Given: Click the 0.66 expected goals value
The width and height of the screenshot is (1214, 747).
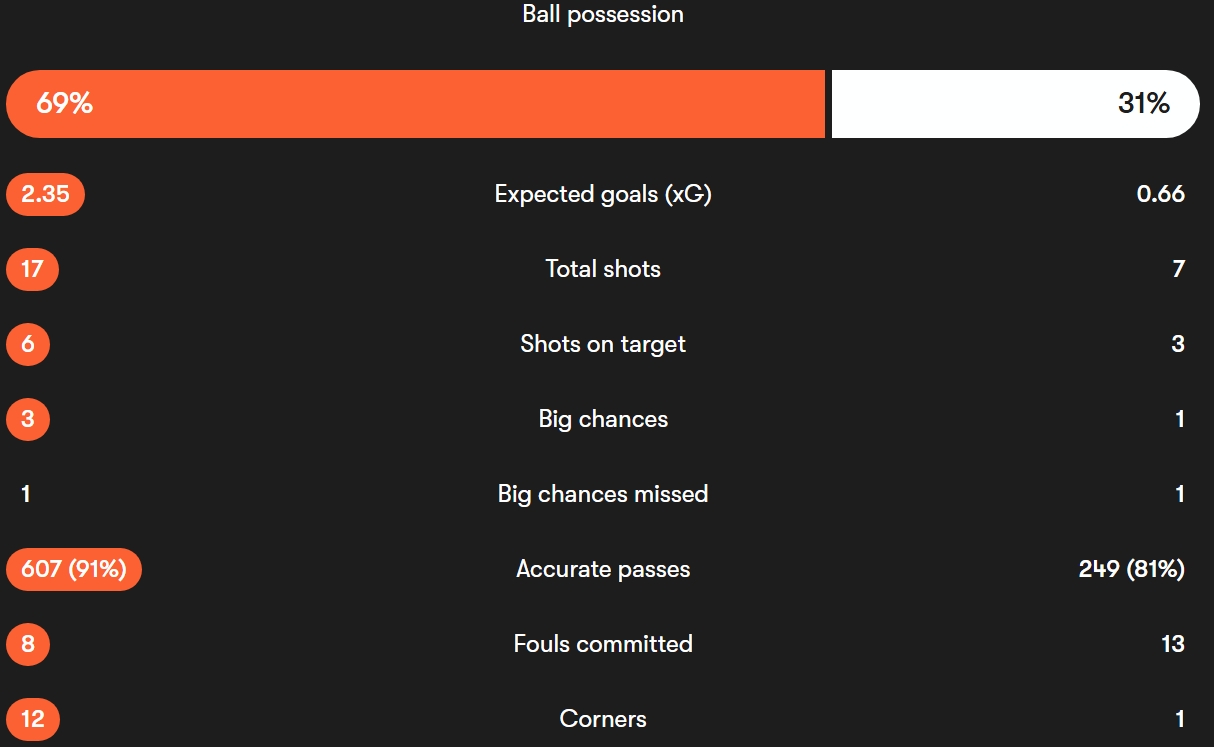Looking at the screenshot, I should point(1160,194).
